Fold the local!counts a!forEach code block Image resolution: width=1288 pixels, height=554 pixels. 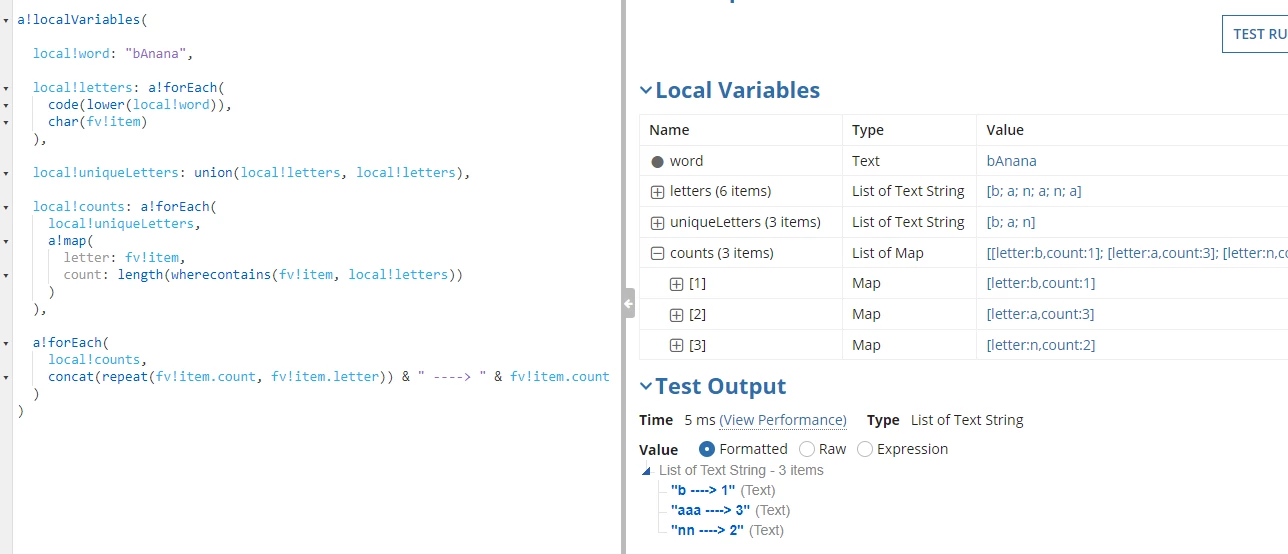(x=6, y=207)
